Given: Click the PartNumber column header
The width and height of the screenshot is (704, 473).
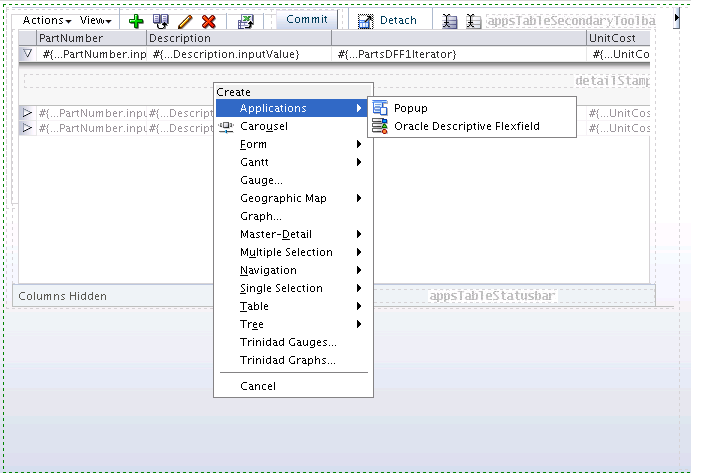Looking at the screenshot, I should (x=92, y=38).
